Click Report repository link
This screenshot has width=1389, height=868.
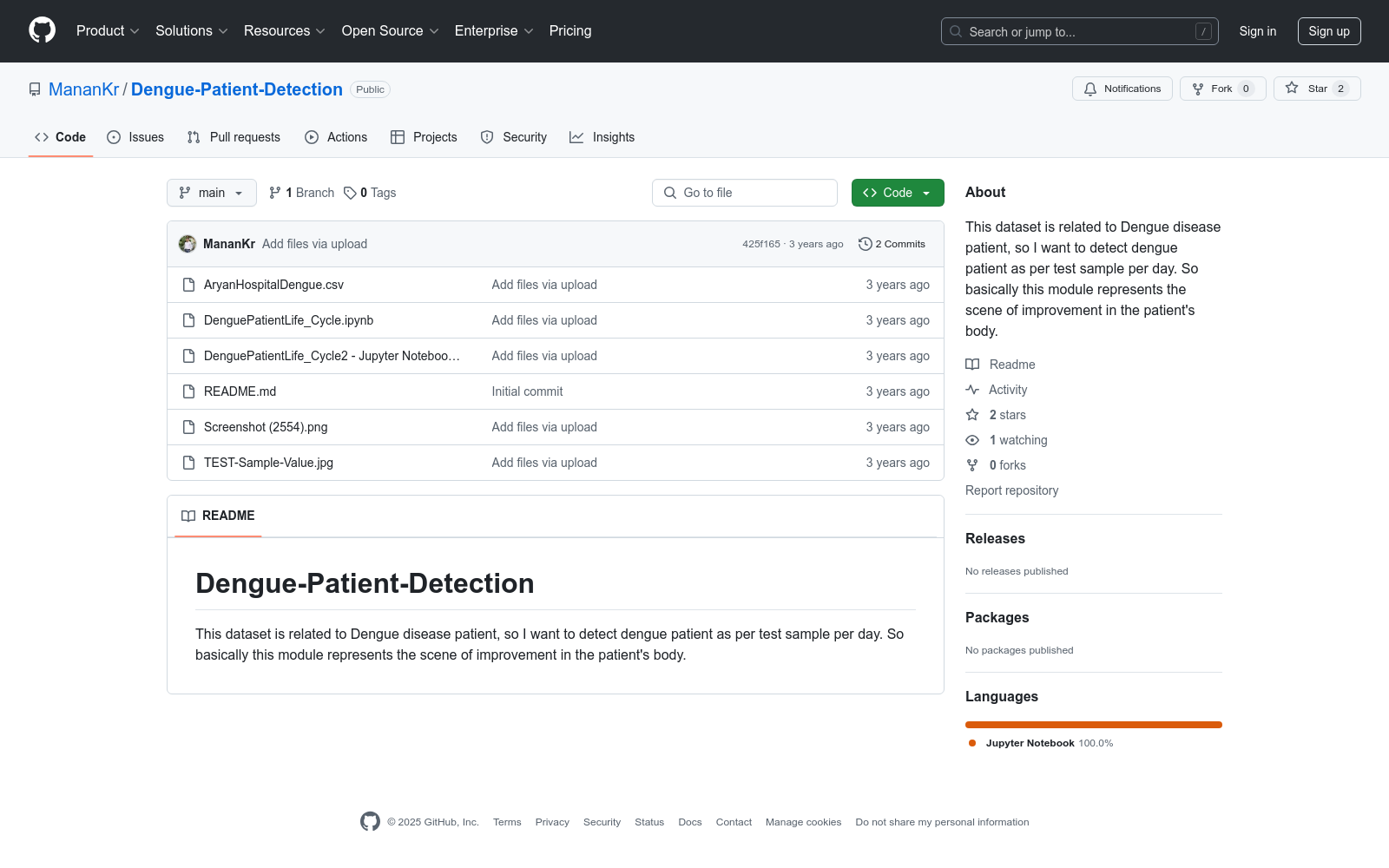(x=1012, y=490)
